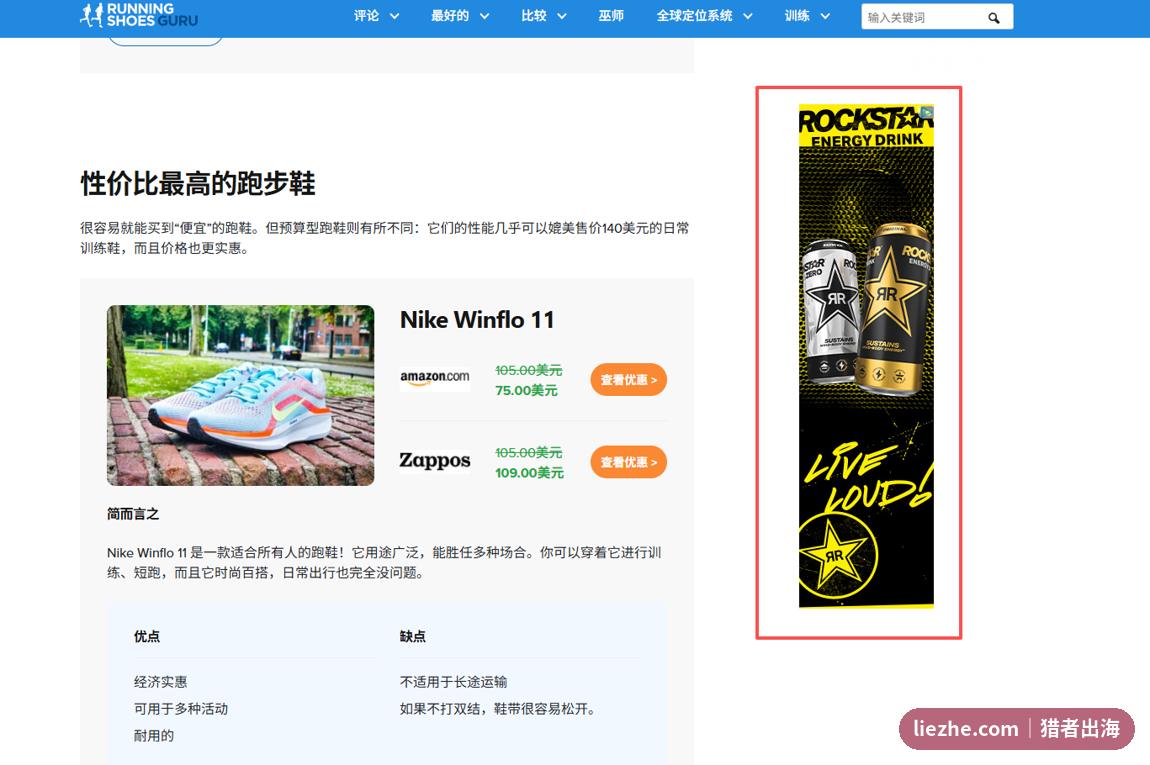Click the 优点 column header
This screenshot has width=1150, height=765.
click(147, 636)
